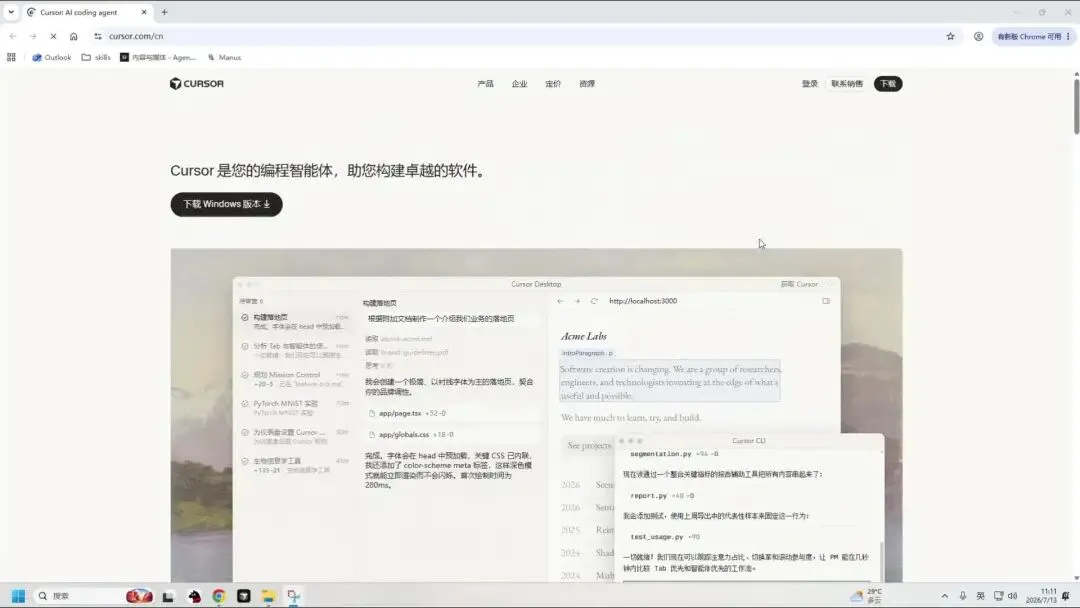This screenshot has width=1080, height=608.
Task: Click the 规划 Mission Control task row
Action: tap(295, 379)
